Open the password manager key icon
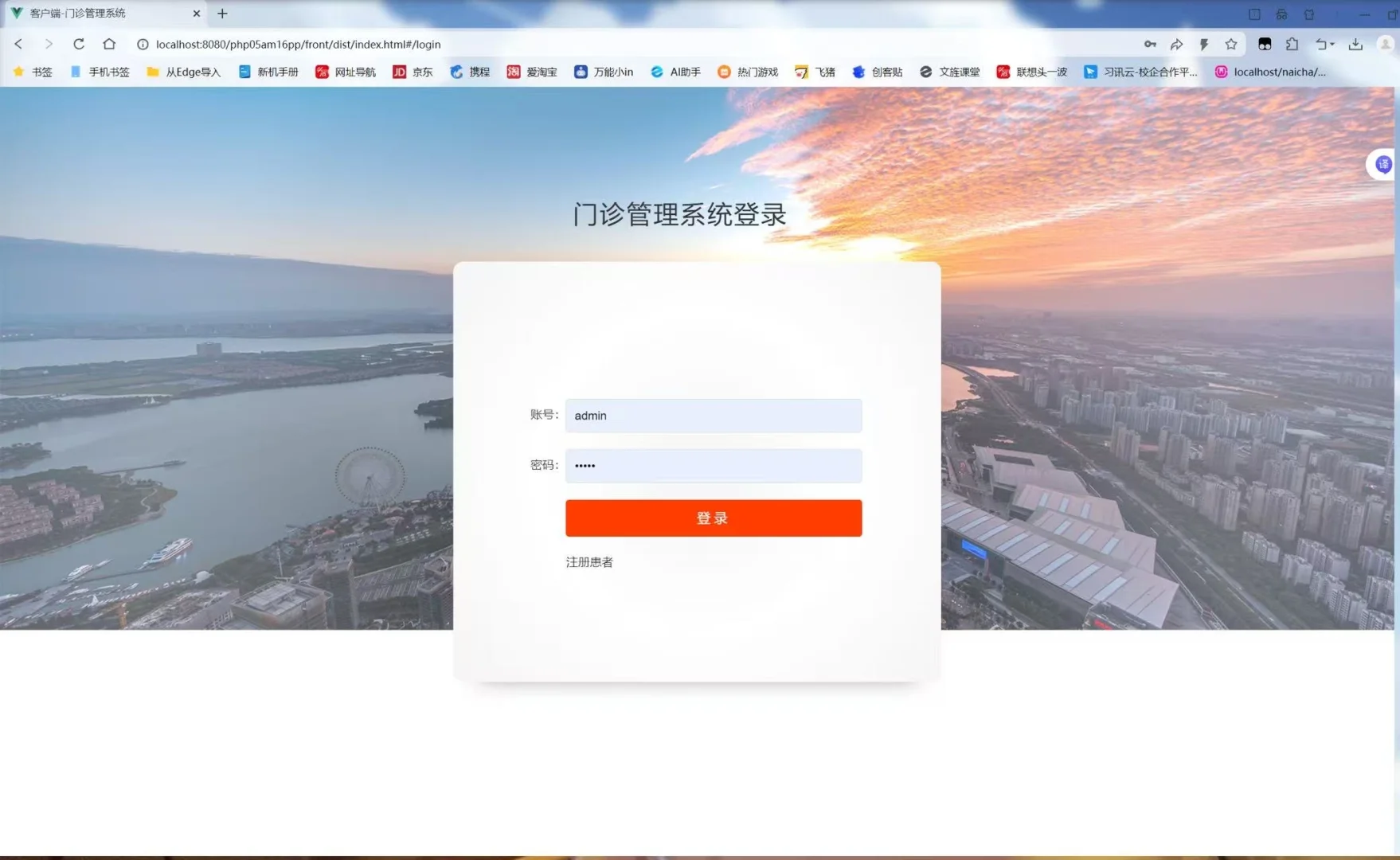 click(x=1150, y=45)
